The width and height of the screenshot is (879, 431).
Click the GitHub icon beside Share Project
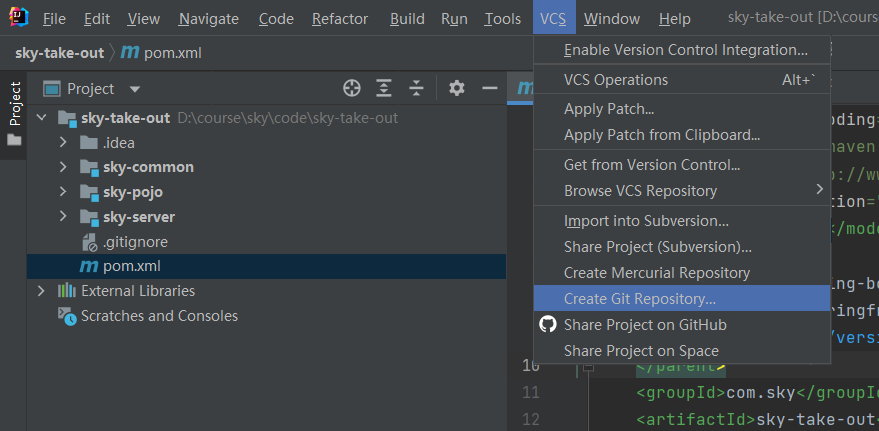[548, 324]
